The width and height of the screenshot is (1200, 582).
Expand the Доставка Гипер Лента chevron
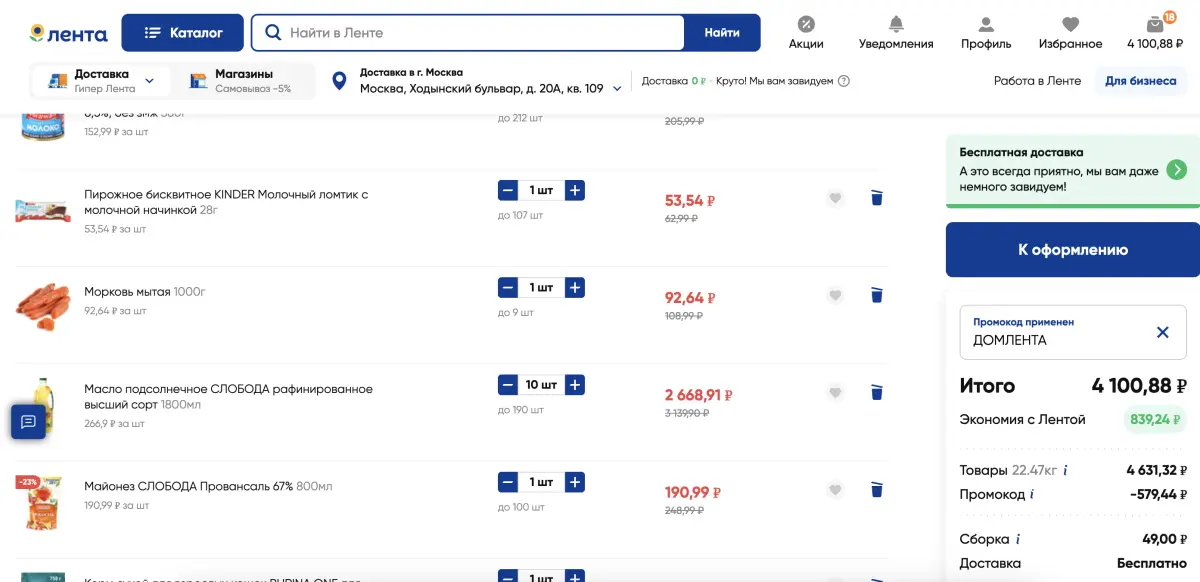150,81
